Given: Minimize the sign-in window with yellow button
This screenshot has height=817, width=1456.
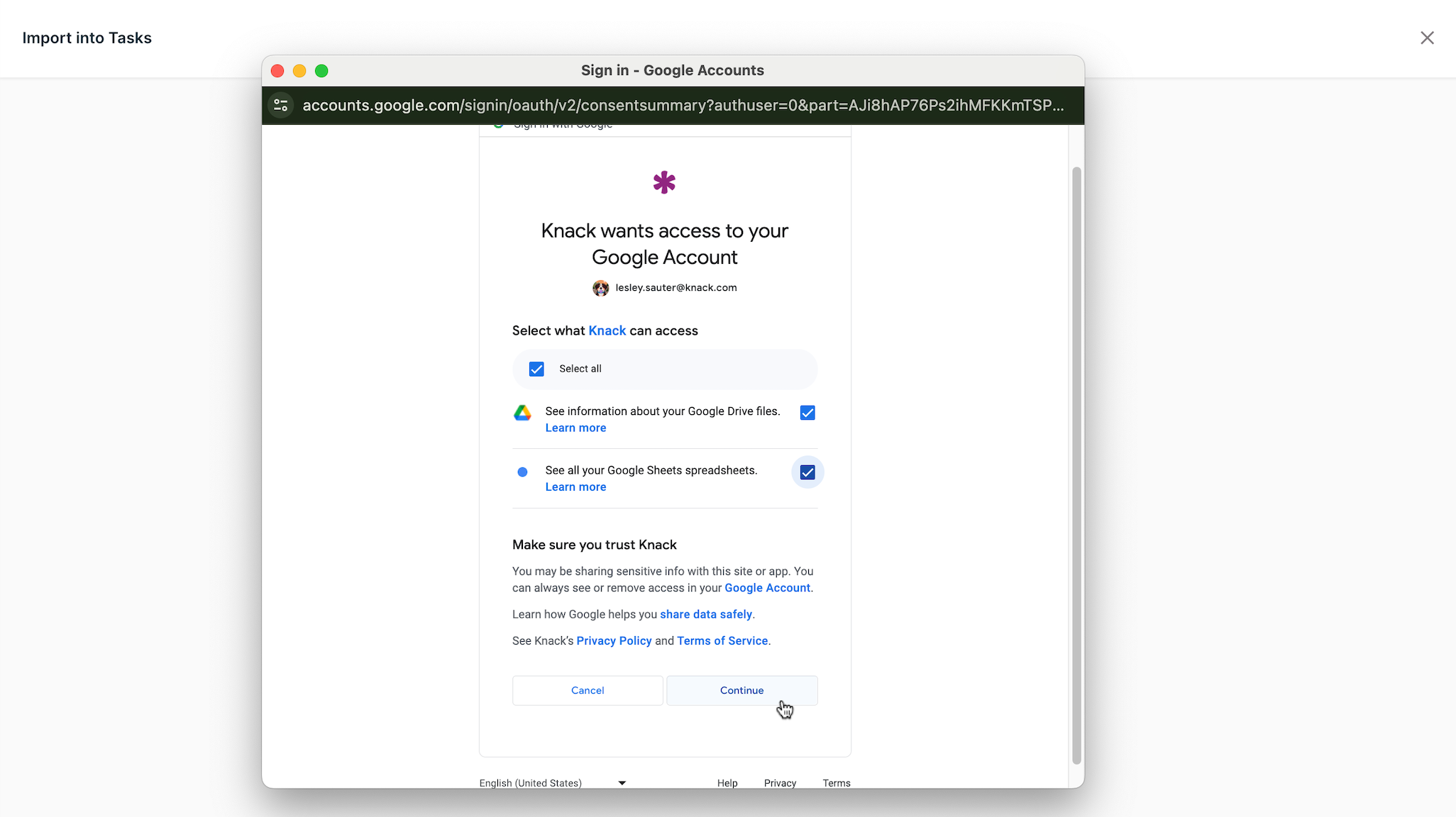Looking at the screenshot, I should pos(299,71).
